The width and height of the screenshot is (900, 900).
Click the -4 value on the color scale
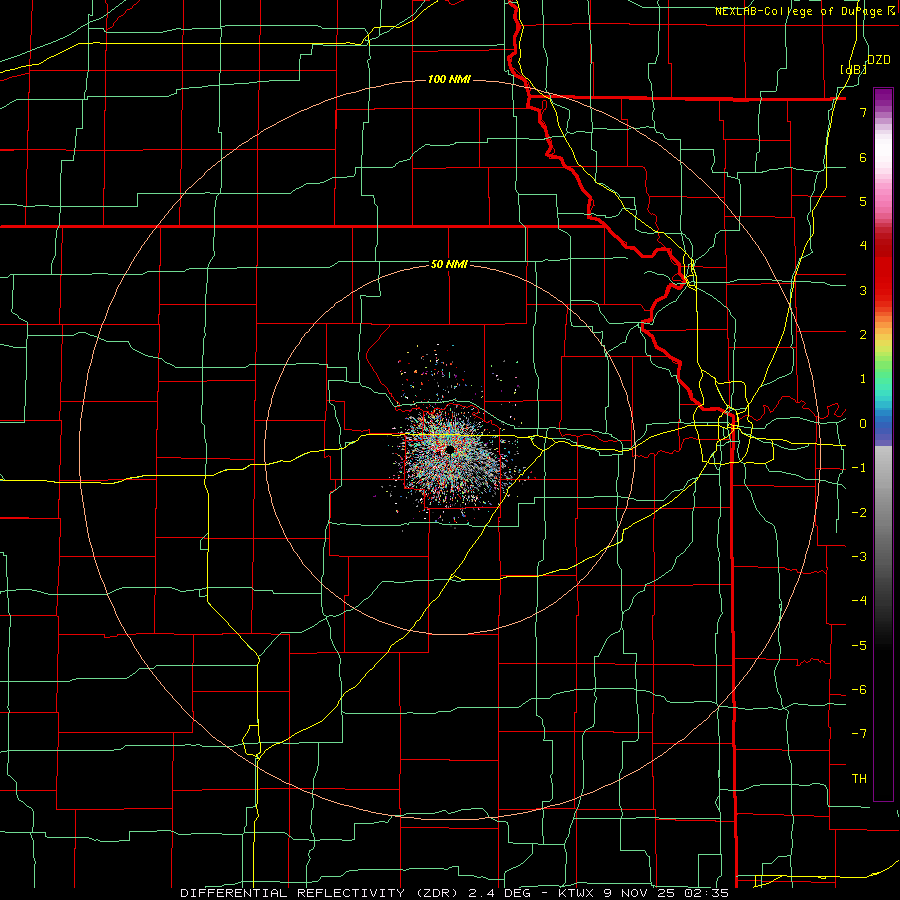tap(859, 601)
